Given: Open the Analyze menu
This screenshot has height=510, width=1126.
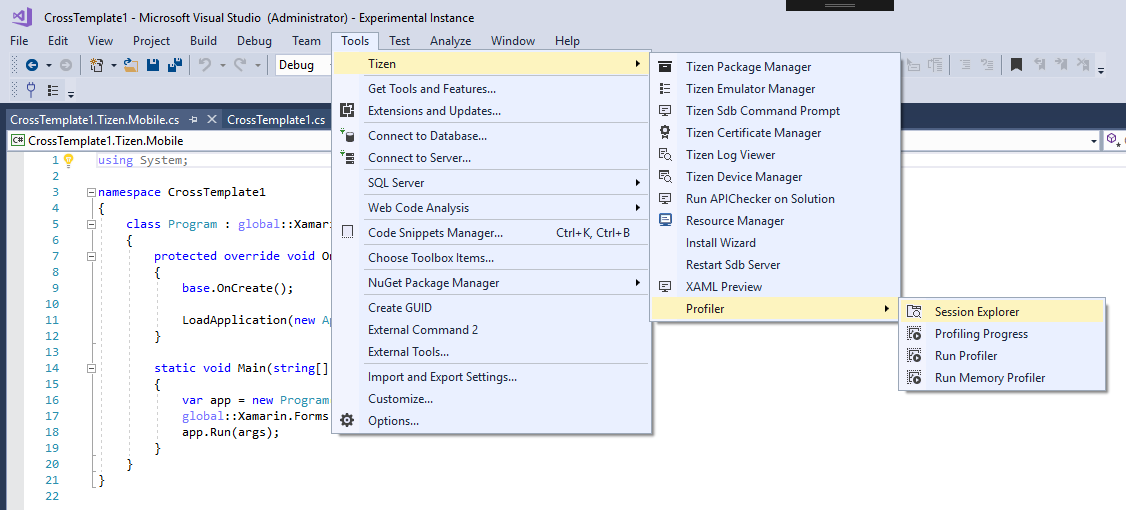Looking at the screenshot, I should coord(450,41).
